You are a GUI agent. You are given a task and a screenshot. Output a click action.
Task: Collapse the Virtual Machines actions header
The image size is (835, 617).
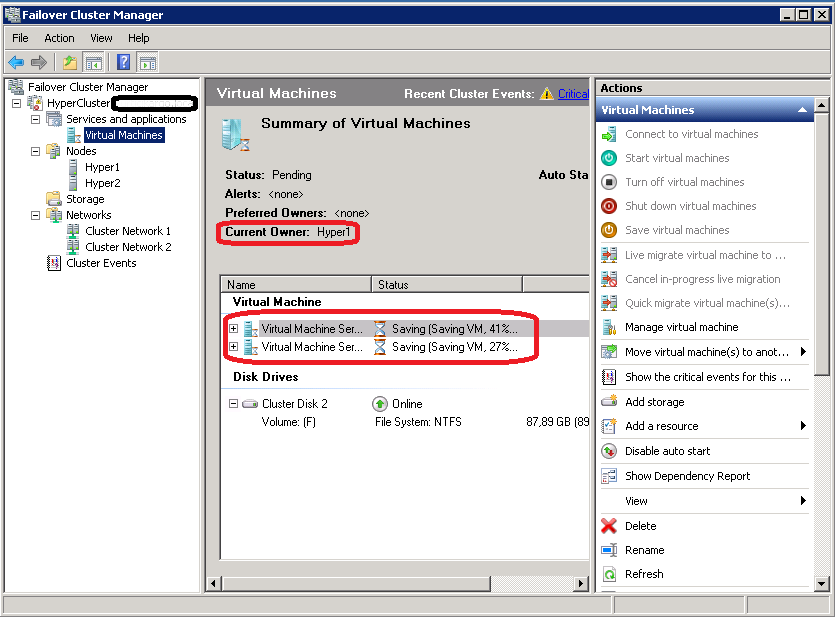coord(802,110)
